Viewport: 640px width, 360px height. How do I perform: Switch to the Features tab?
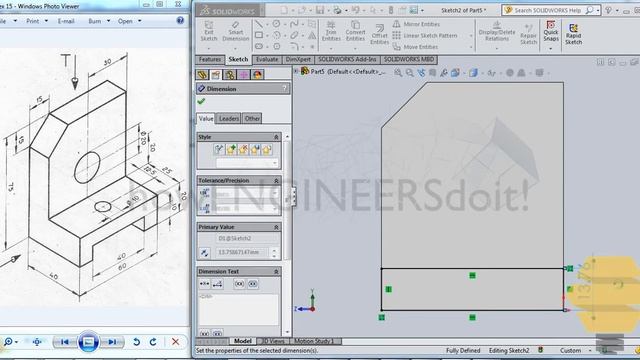210,60
